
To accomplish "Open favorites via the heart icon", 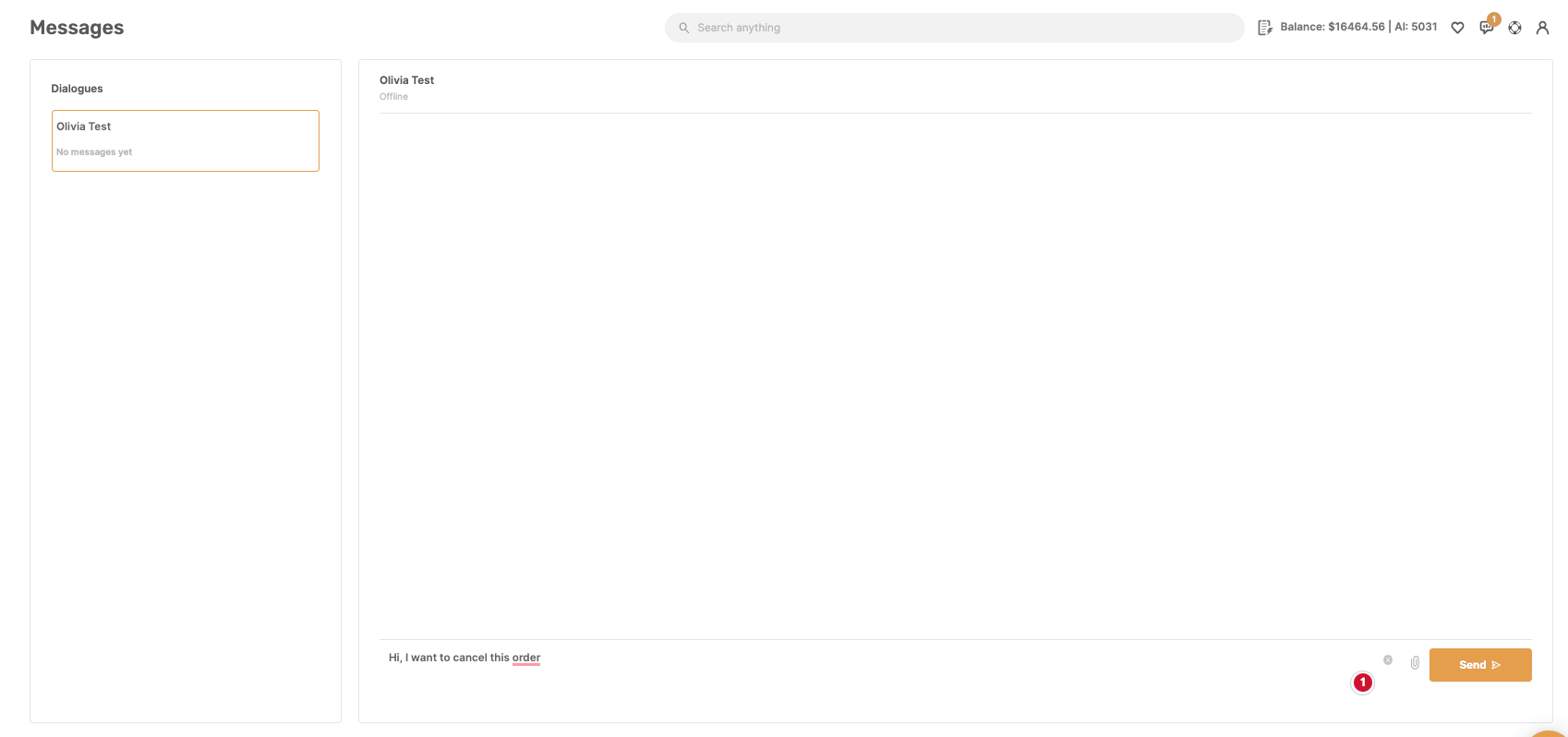I will [1457, 28].
